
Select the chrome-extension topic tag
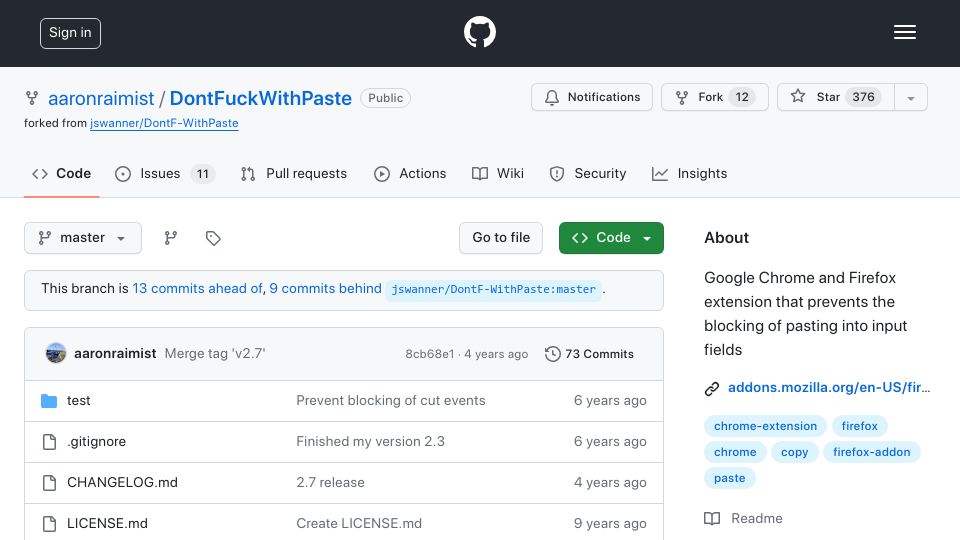765,426
